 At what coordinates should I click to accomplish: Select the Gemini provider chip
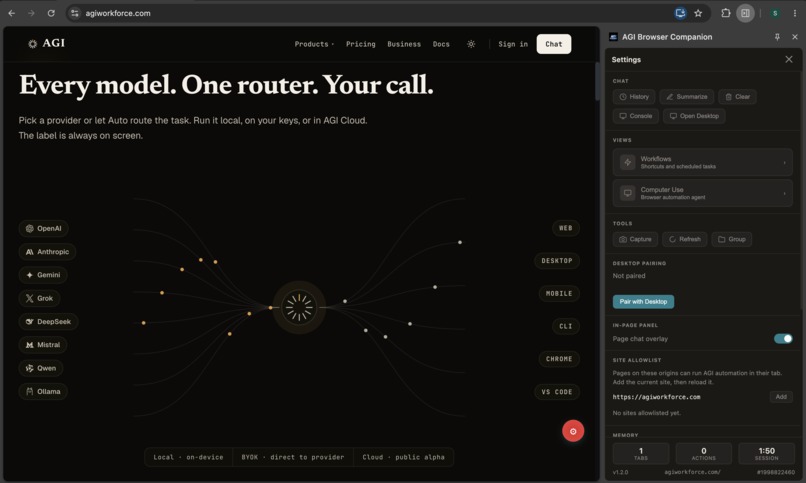click(43, 275)
